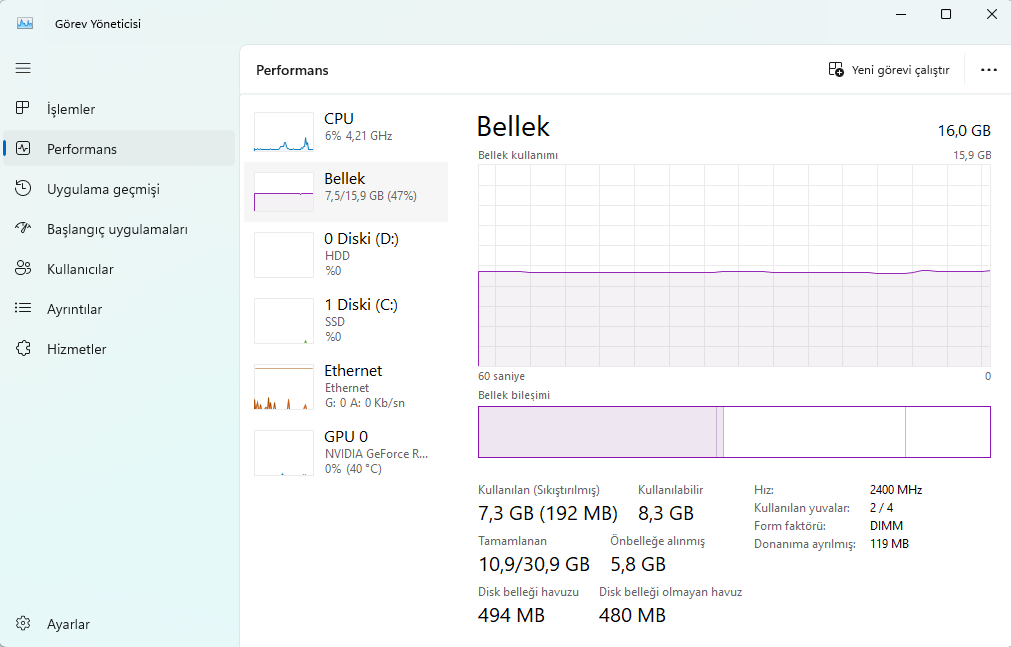Click the Görev Yöneticisi app icon
The image size is (1011, 647).
point(25,23)
